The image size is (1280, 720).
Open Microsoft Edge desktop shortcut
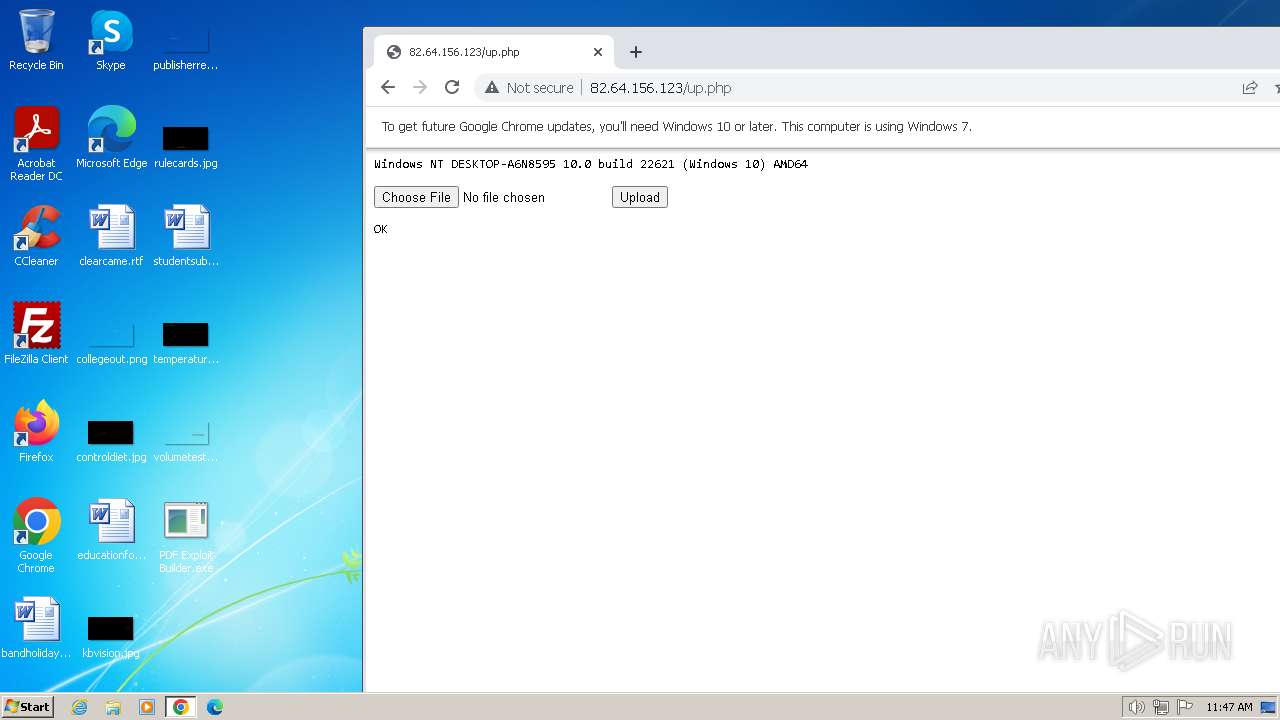(111, 138)
